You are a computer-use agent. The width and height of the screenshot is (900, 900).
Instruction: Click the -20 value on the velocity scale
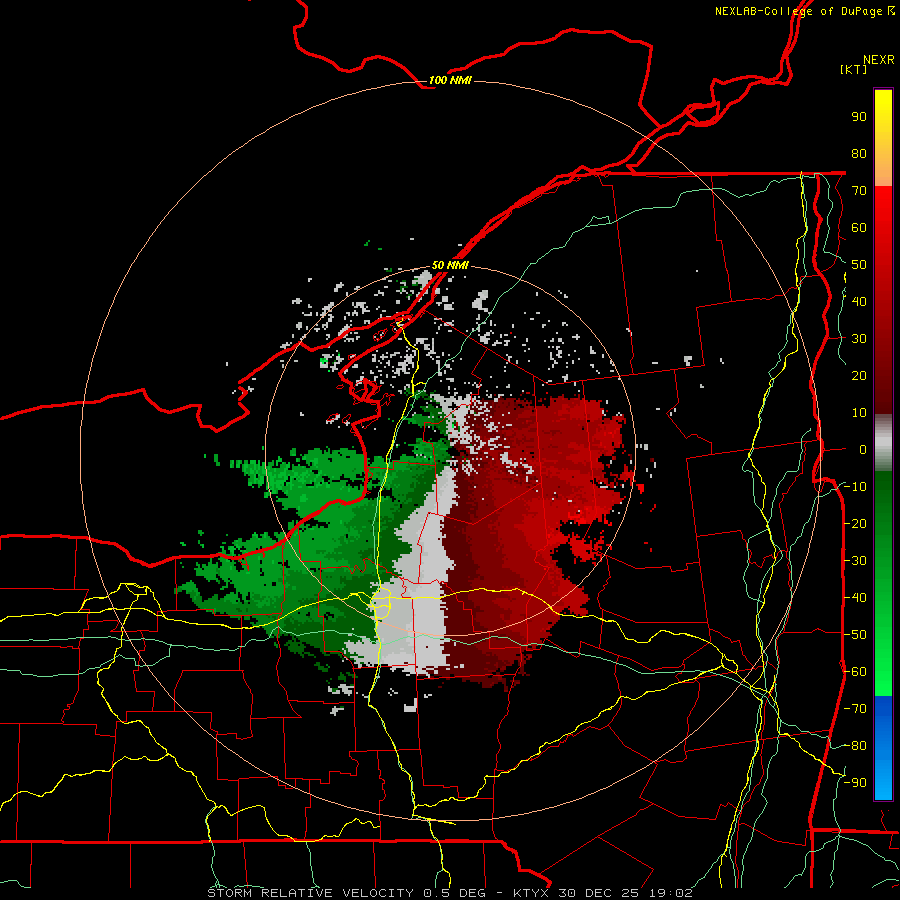(x=855, y=523)
